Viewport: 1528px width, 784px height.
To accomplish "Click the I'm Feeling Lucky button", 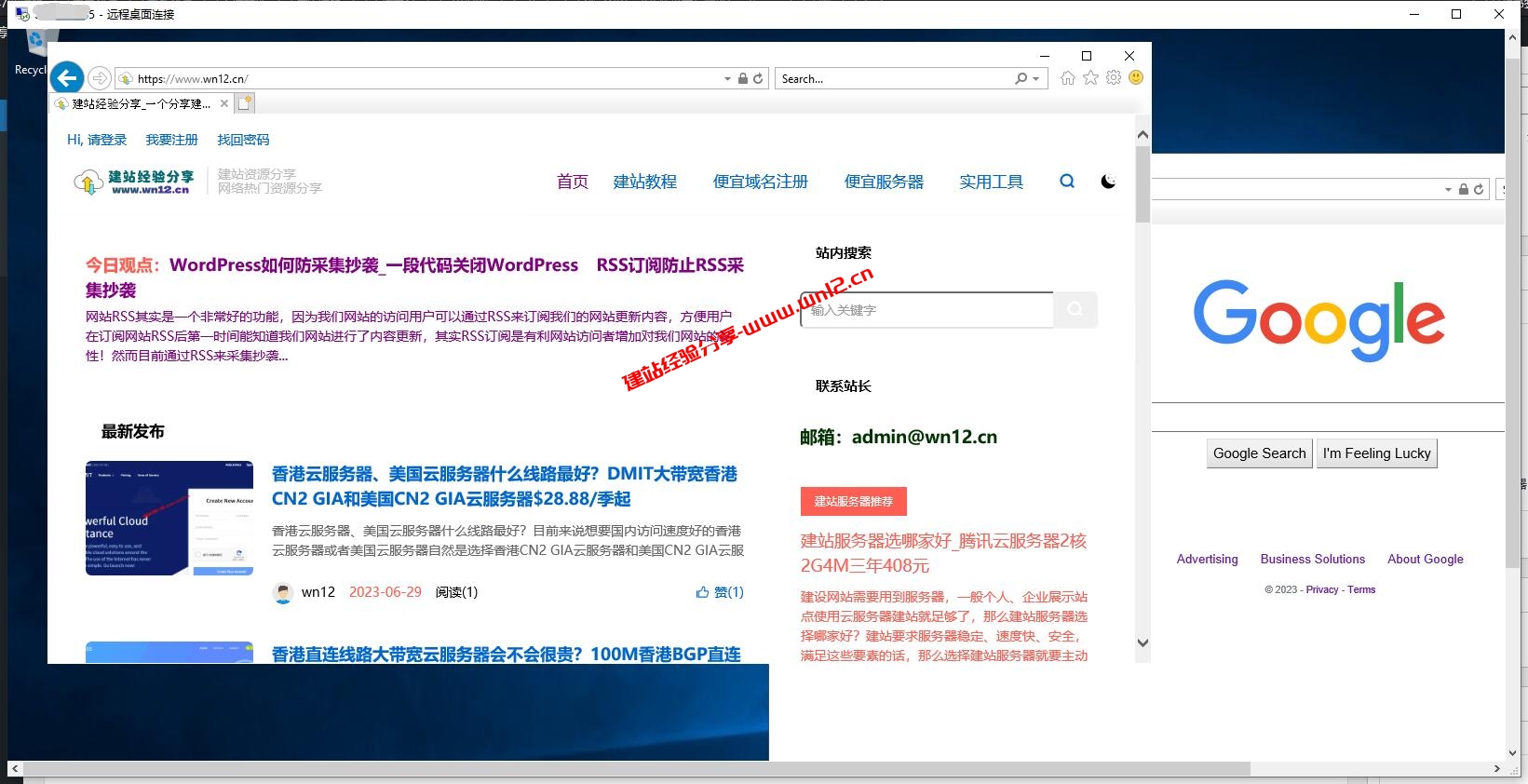I will click(x=1377, y=453).
